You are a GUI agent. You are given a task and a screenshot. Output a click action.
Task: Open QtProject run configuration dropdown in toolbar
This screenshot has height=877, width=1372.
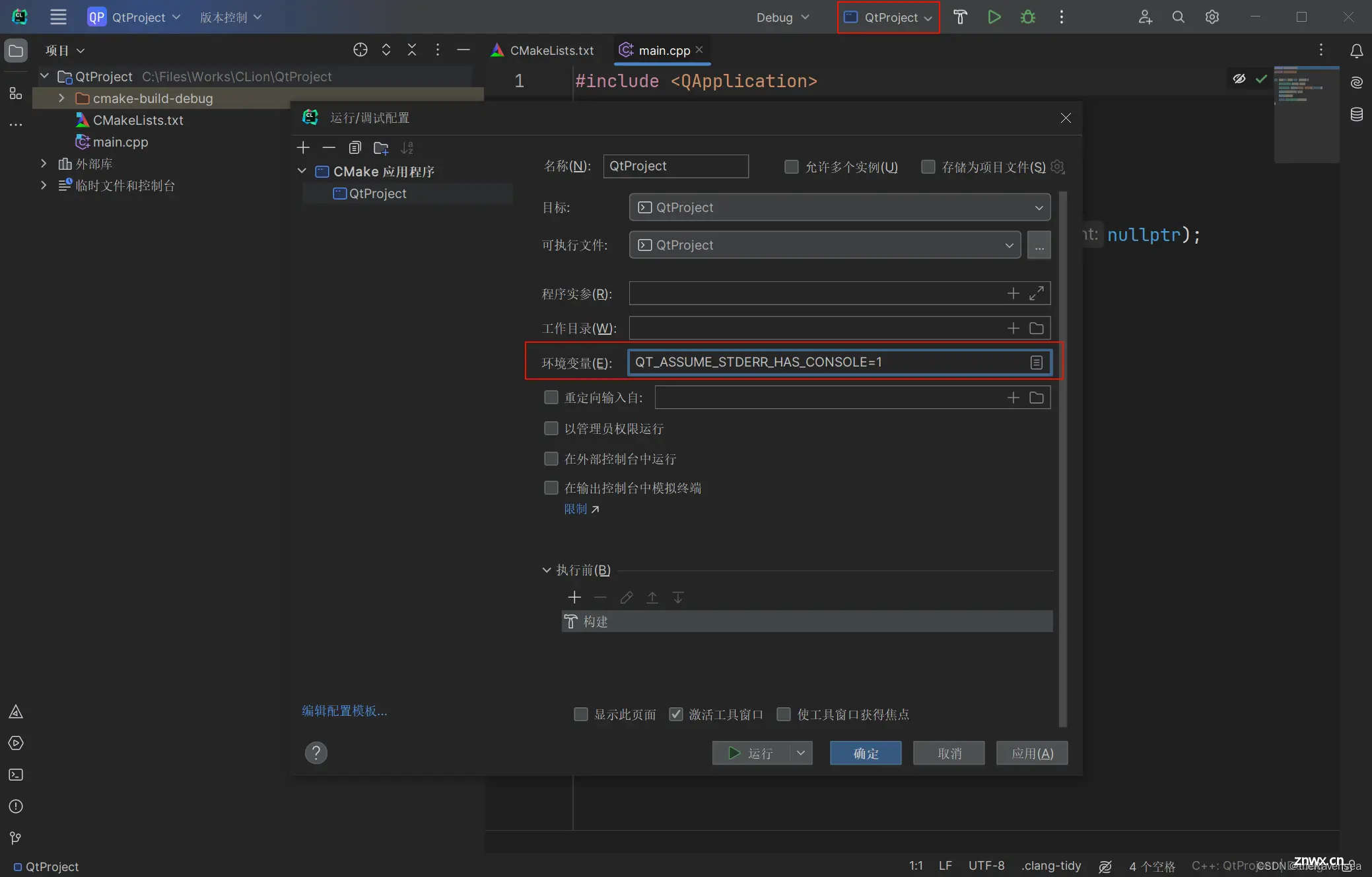click(888, 17)
